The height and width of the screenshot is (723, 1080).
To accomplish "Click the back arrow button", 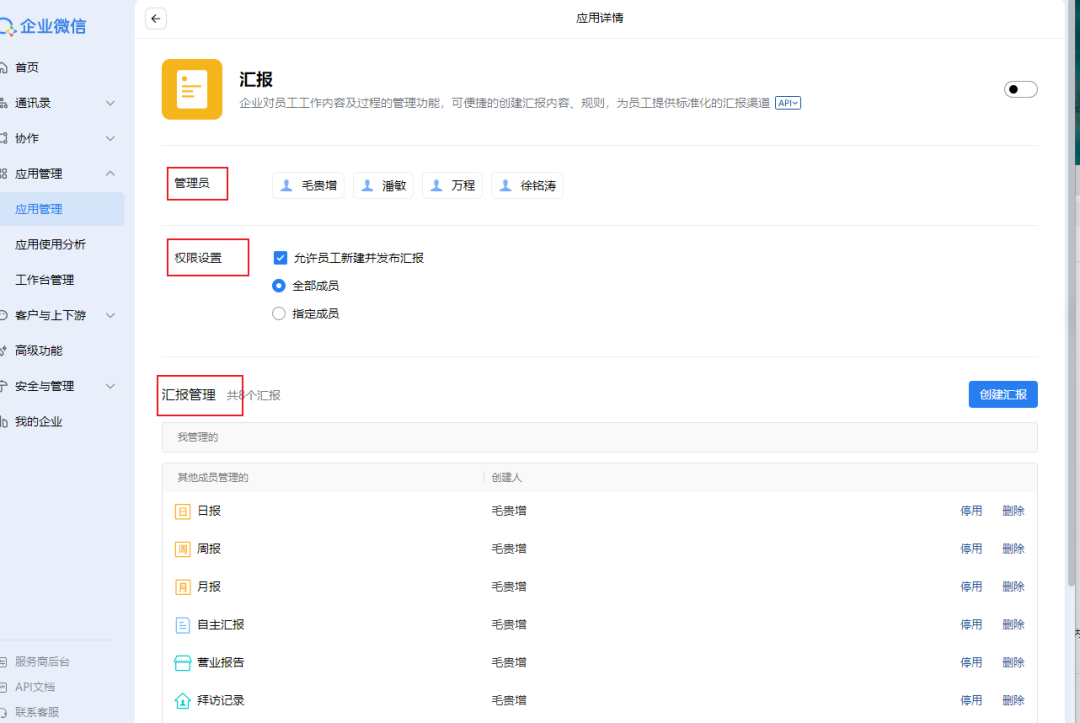I will (156, 18).
